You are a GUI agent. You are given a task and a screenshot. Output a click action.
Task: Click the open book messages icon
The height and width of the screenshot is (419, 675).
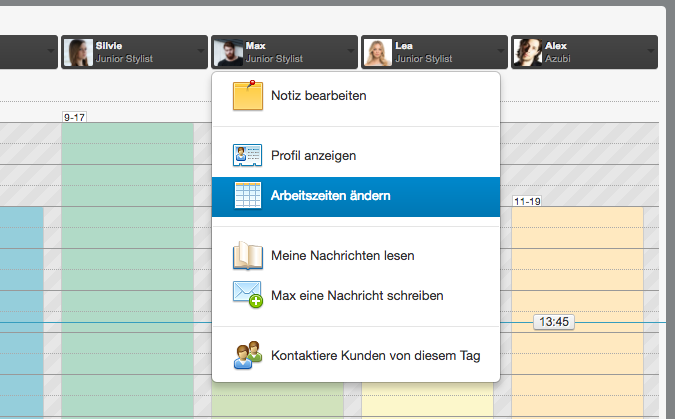[x=248, y=255]
